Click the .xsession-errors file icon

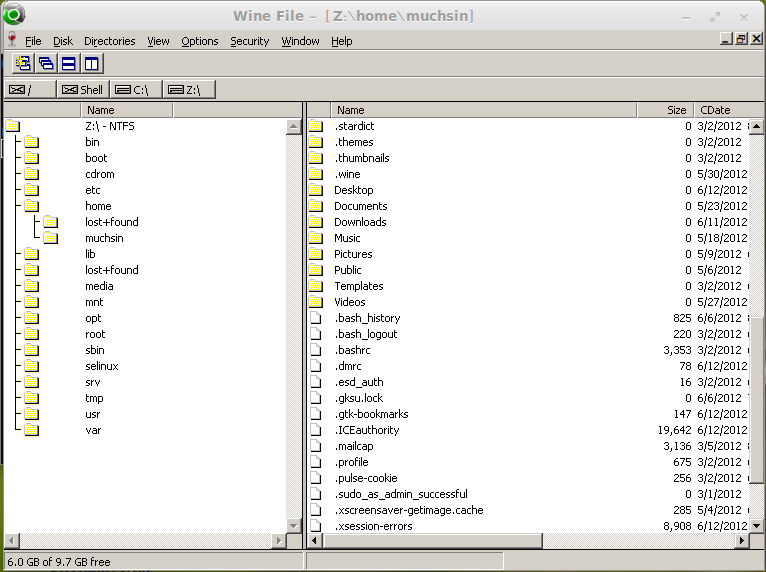coord(316,526)
